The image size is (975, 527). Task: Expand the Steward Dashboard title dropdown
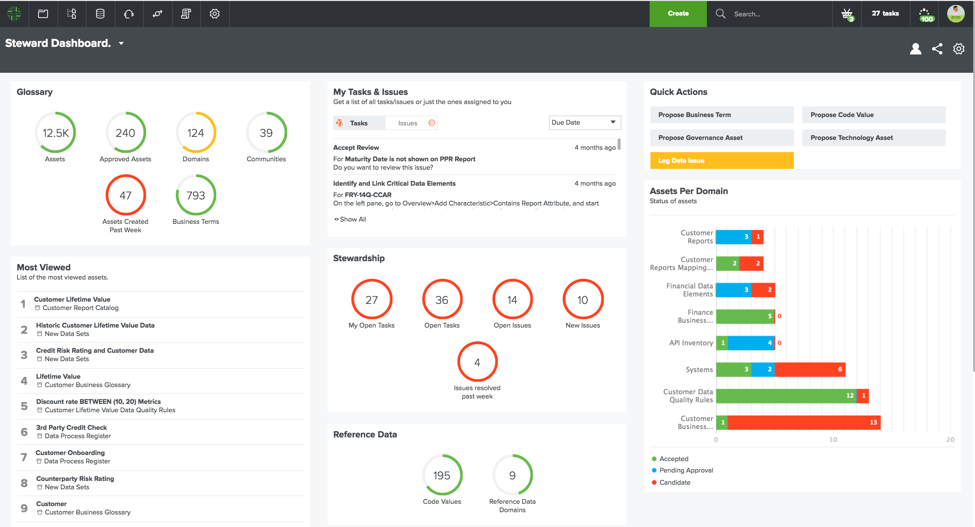tap(122, 44)
